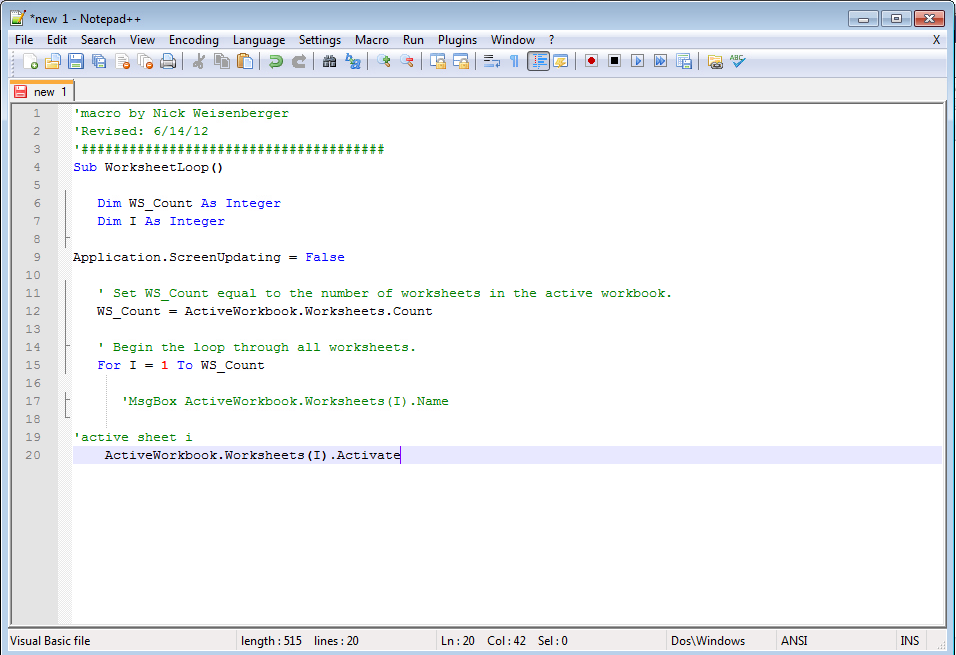
Task: Open the Settings menu
Action: pos(320,40)
